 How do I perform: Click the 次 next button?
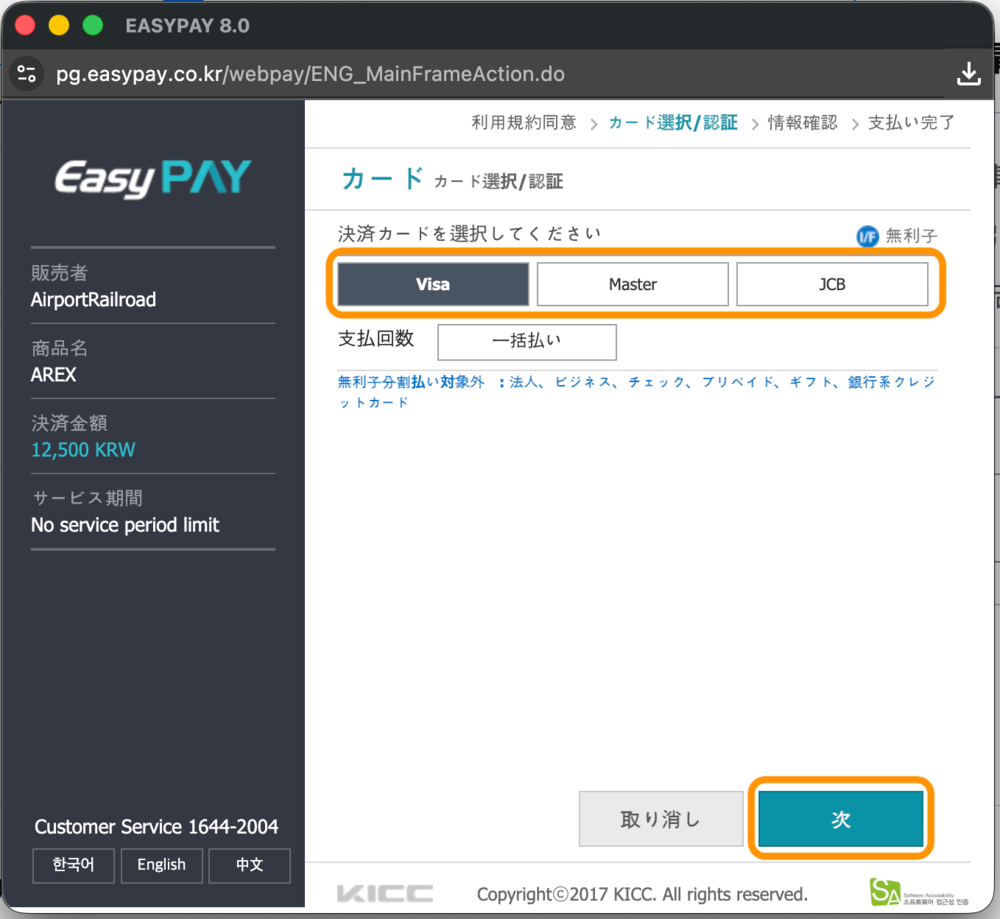coord(841,819)
